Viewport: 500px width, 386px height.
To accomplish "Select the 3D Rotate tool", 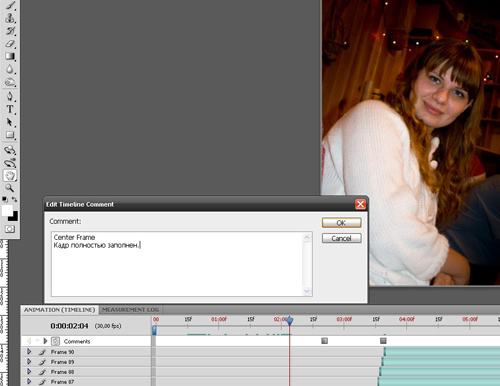I will click(x=10, y=150).
